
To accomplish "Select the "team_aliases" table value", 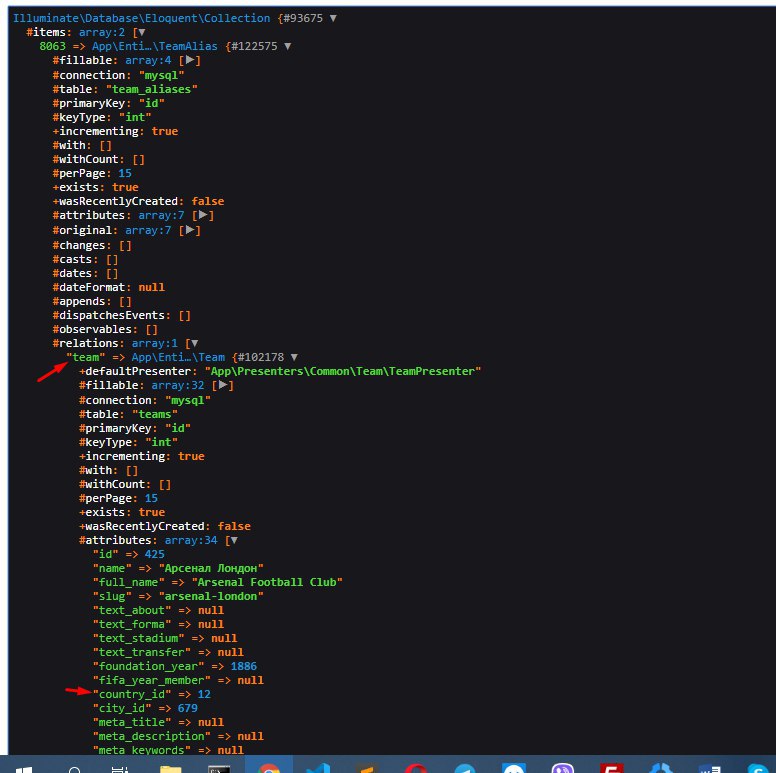I will [151, 89].
